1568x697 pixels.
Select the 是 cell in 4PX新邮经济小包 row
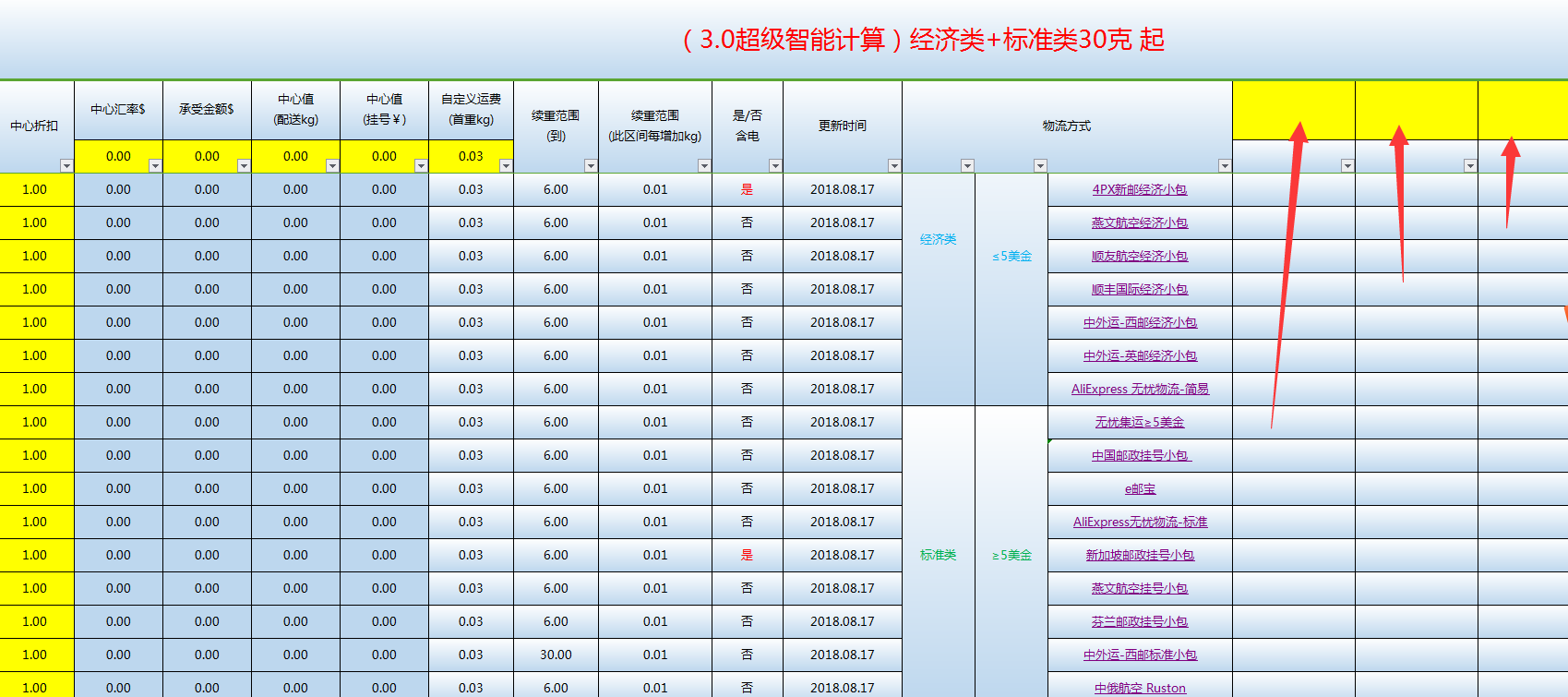point(748,189)
